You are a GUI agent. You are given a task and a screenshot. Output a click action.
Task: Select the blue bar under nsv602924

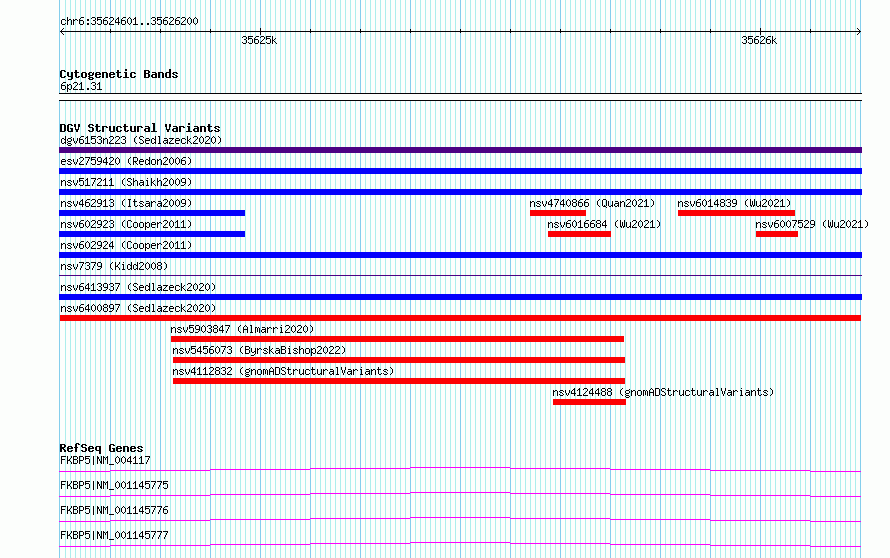[460, 255]
